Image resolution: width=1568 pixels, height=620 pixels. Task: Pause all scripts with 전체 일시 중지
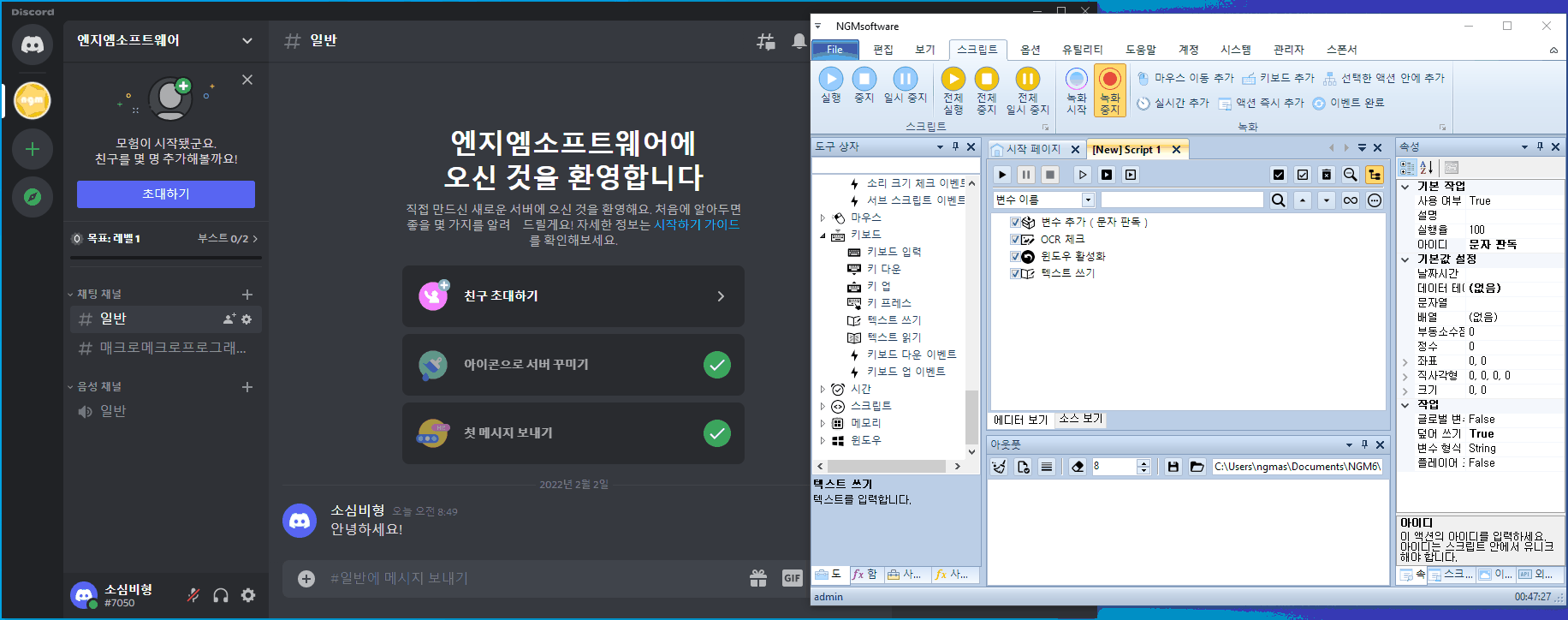[1027, 91]
